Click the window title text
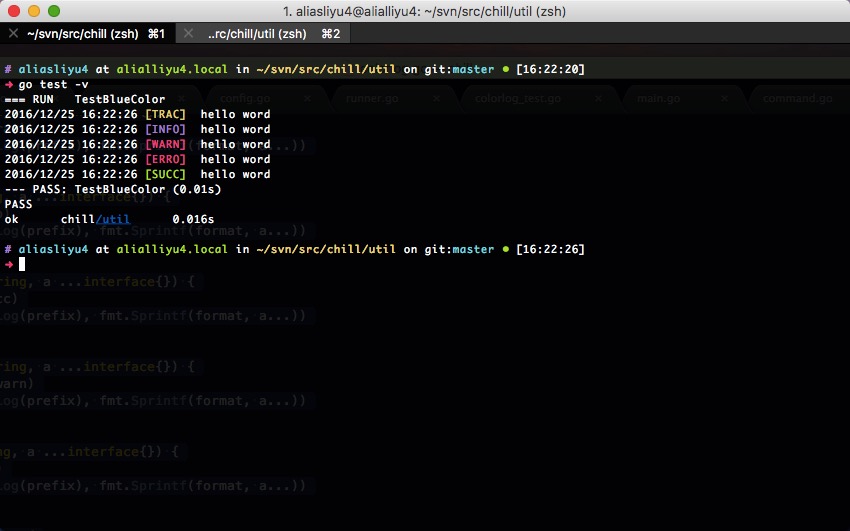Viewport: 850px width, 531px height. point(424,11)
